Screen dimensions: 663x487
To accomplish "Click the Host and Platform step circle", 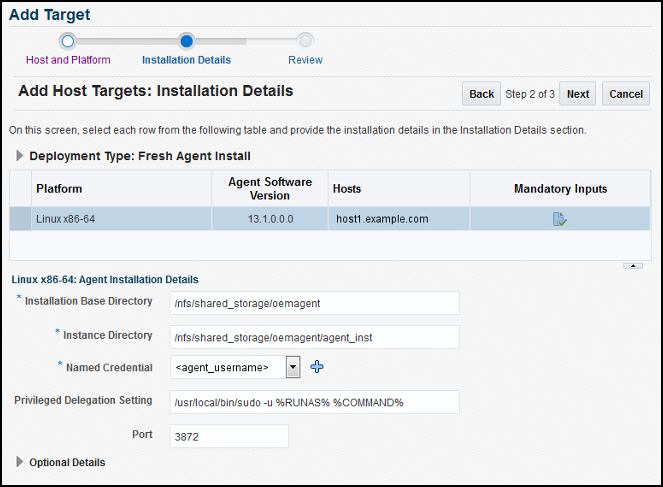I will (x=68, y=41).
